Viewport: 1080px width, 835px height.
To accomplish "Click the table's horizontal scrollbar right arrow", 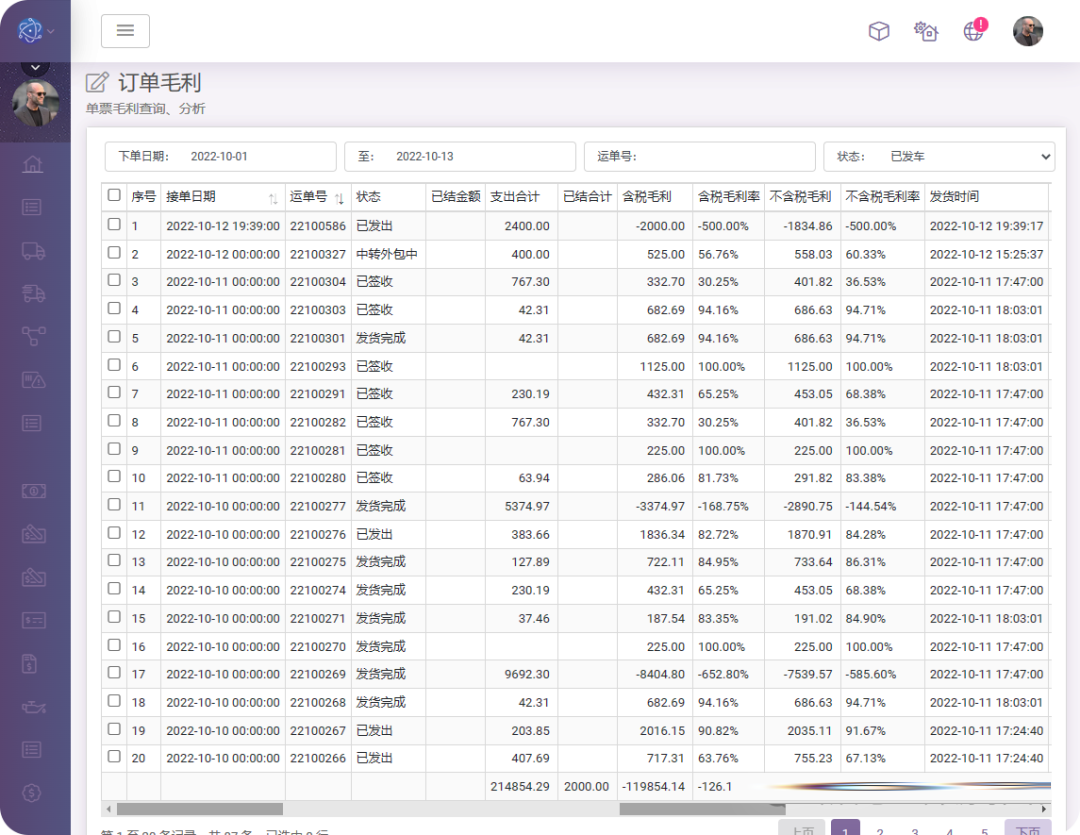I will pos(1045,809).
